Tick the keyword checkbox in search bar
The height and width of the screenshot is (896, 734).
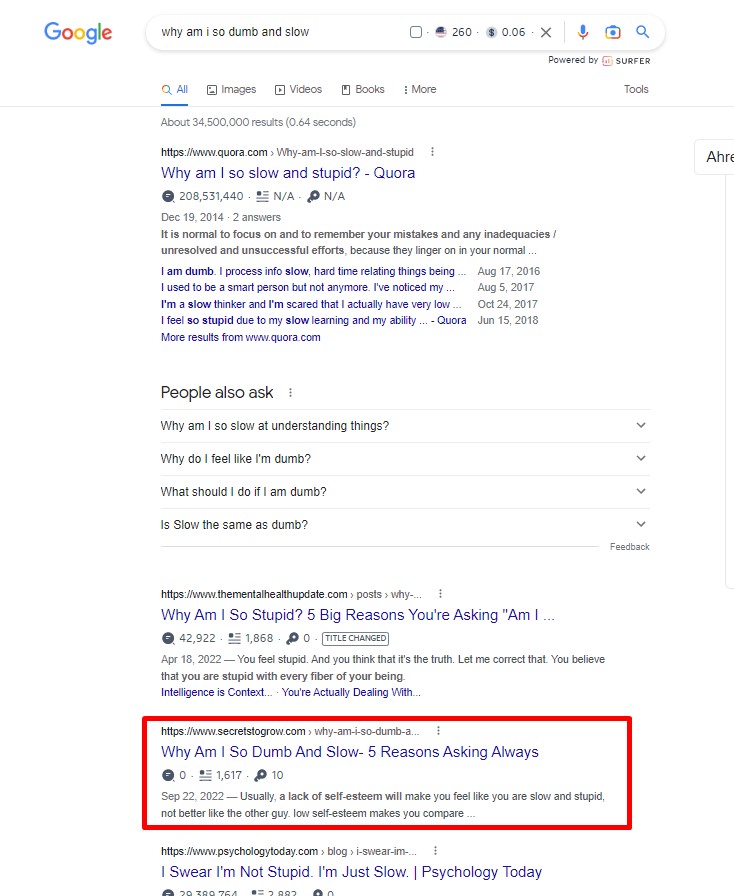coord(416,32)
